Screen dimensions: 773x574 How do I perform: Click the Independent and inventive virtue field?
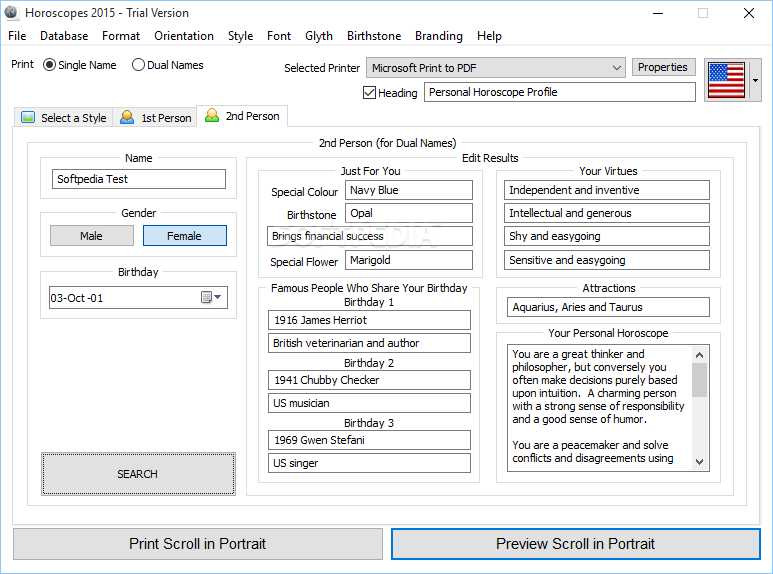607,190
